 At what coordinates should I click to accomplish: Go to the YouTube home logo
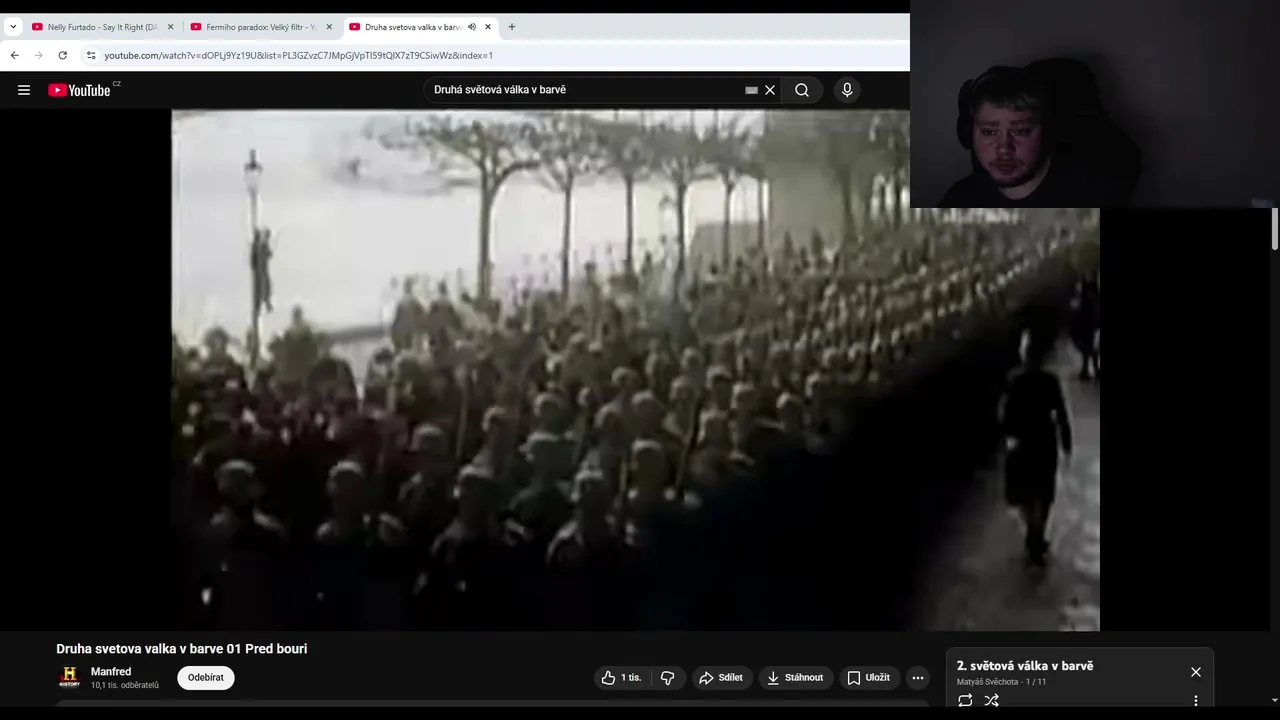click(x=79, y=90)
